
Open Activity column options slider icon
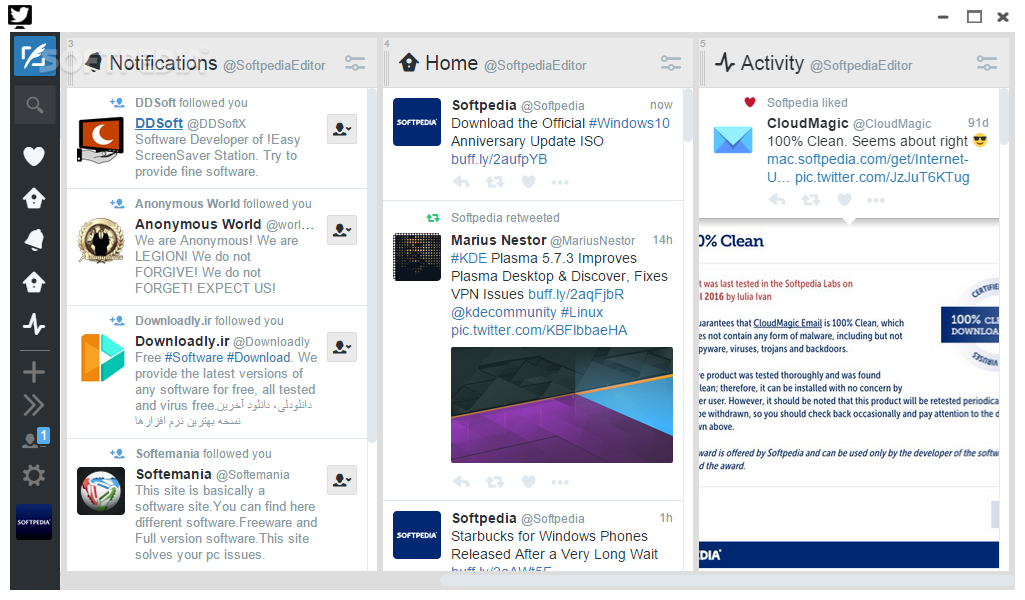click(x=986, y=63)
